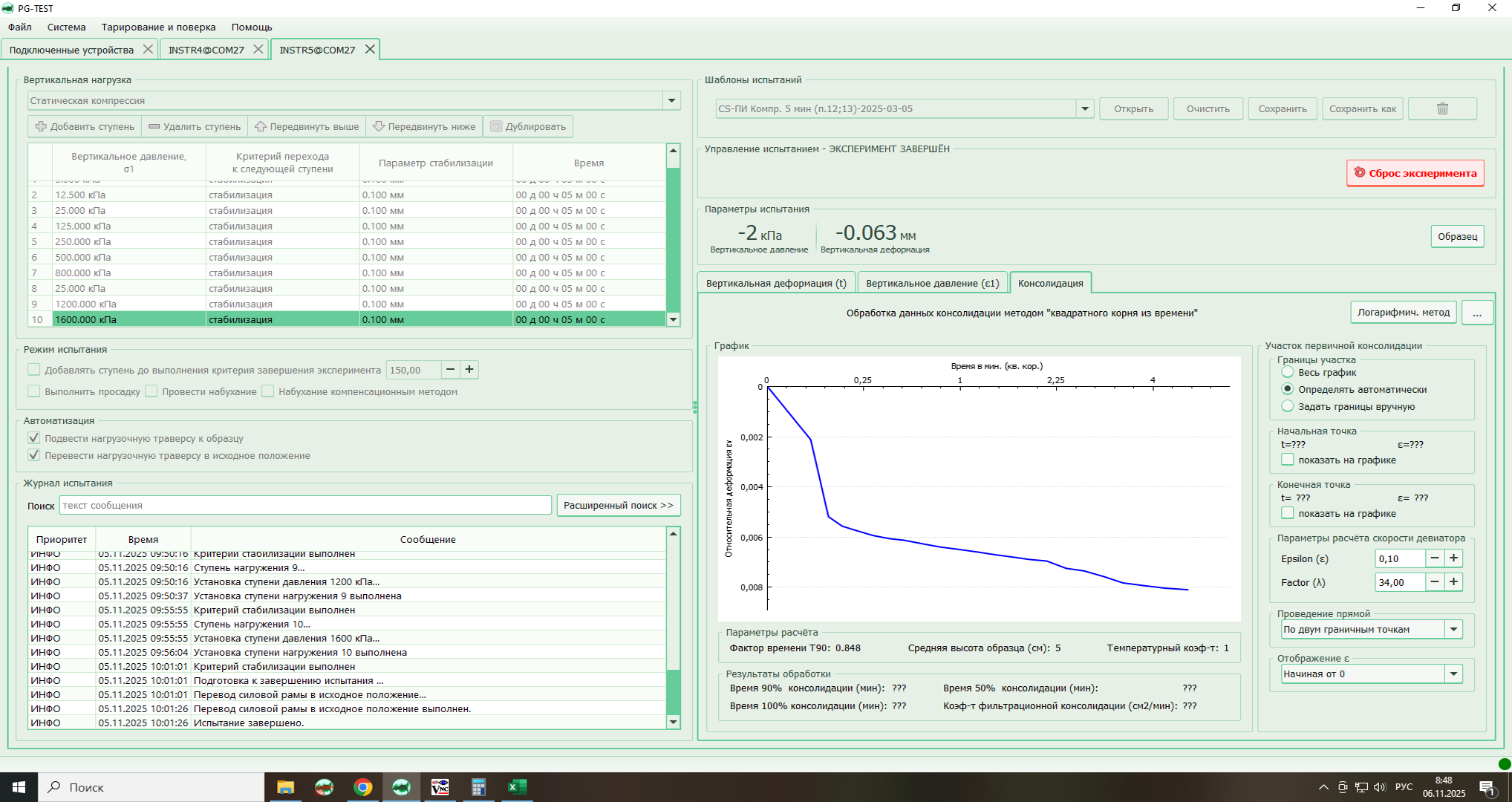Enable Добавлять ступень до выполнения критерия checkbox
The width and height of the screenshot is (1512, 802).
tap(34, 369)
